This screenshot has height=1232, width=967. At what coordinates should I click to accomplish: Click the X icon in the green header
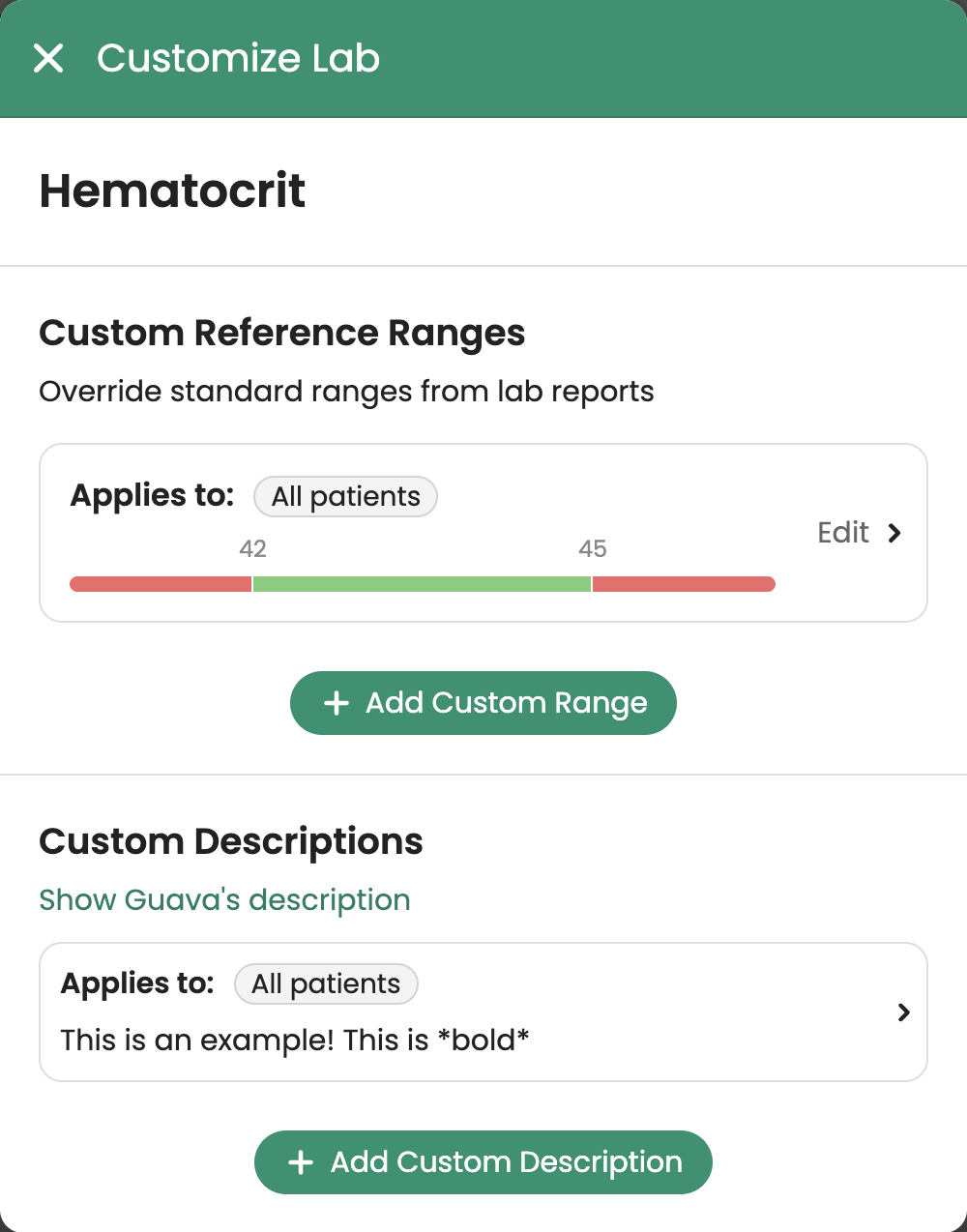pos(48,58)
